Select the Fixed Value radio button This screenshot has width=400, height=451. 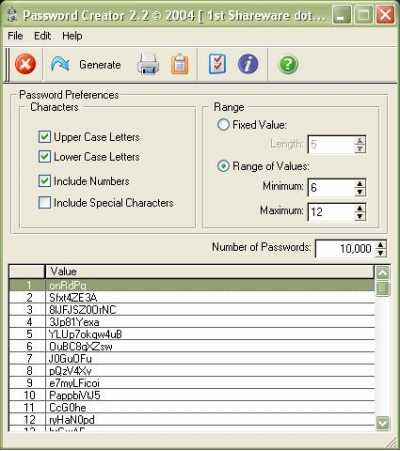[223, 125]
